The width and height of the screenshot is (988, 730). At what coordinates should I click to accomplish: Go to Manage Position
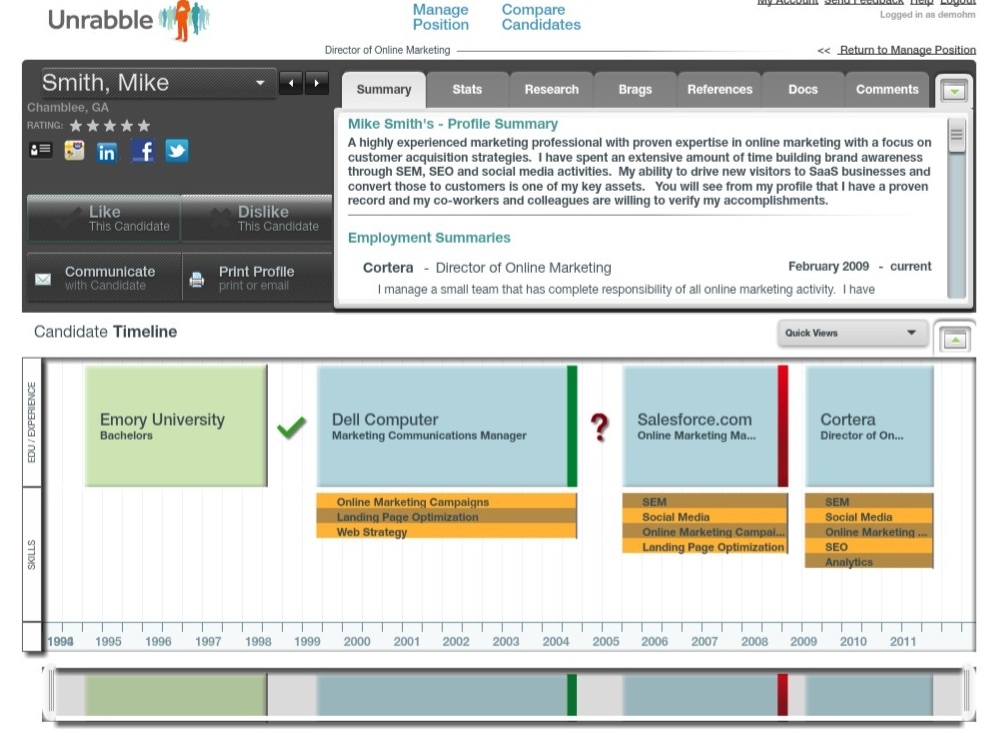coord(440,17)
